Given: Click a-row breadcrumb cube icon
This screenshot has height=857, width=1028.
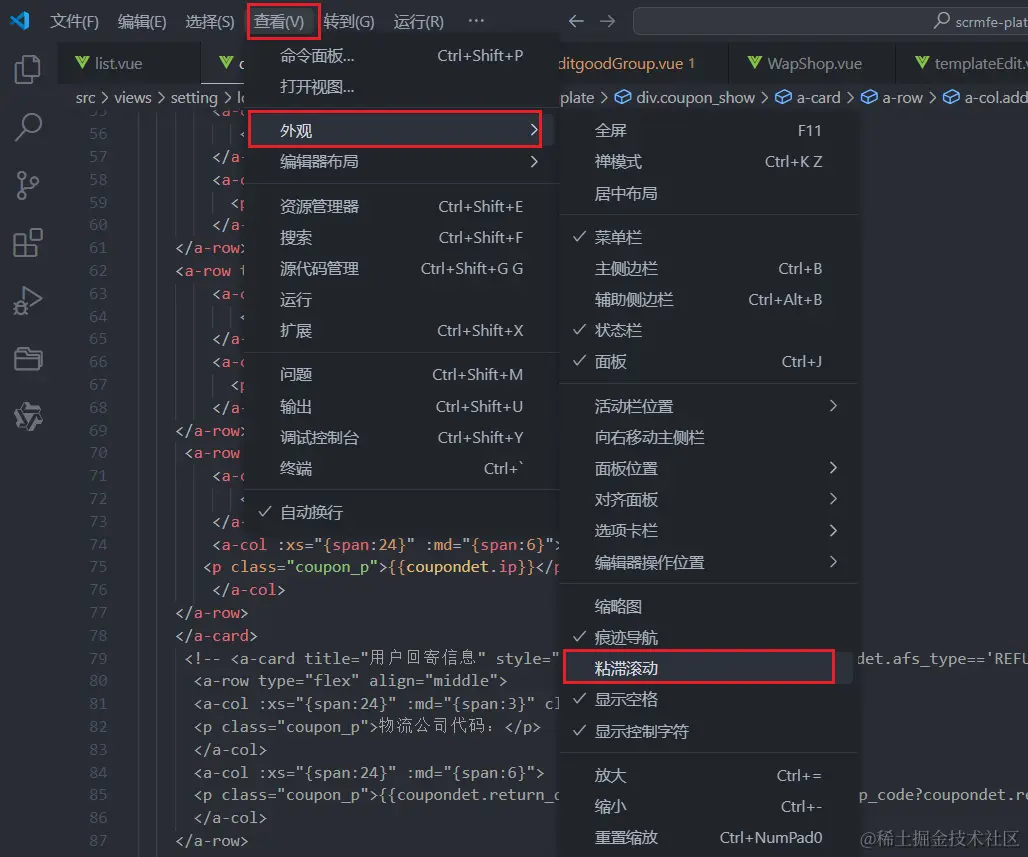Looking at the screenshot, I should point(869,97).
